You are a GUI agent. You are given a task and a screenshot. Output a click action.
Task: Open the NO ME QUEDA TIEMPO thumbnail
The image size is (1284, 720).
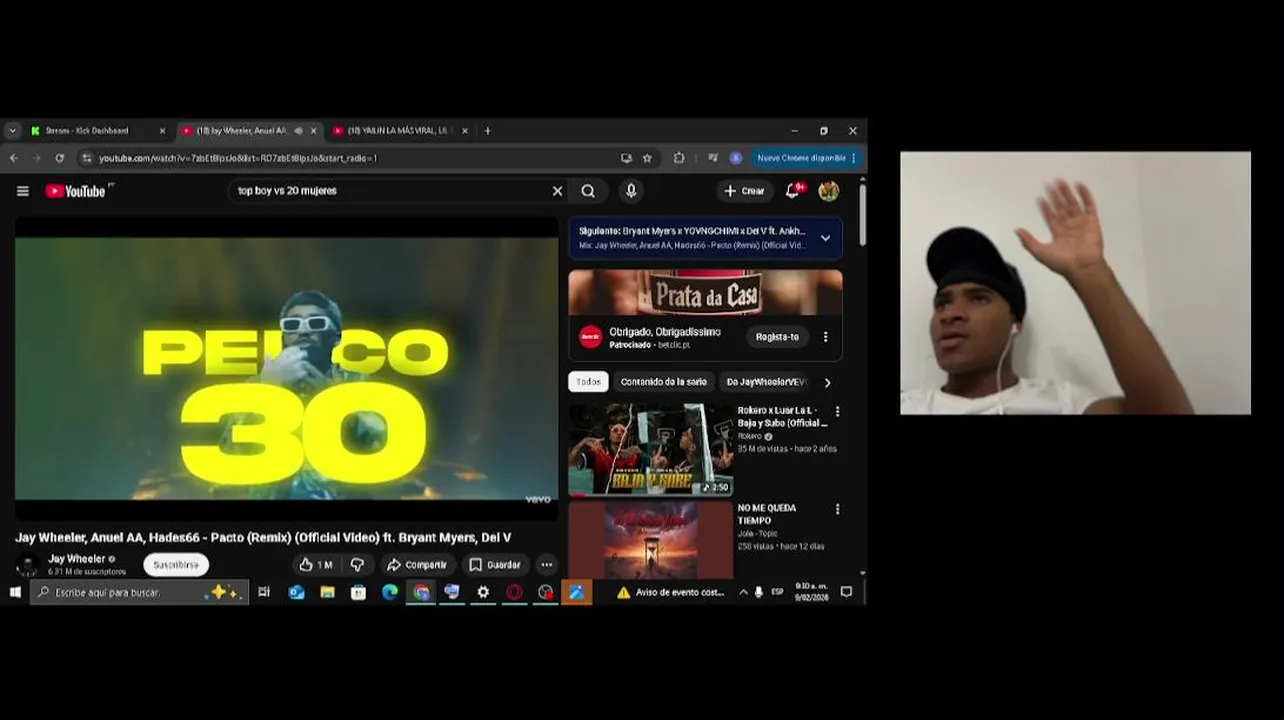651,540
